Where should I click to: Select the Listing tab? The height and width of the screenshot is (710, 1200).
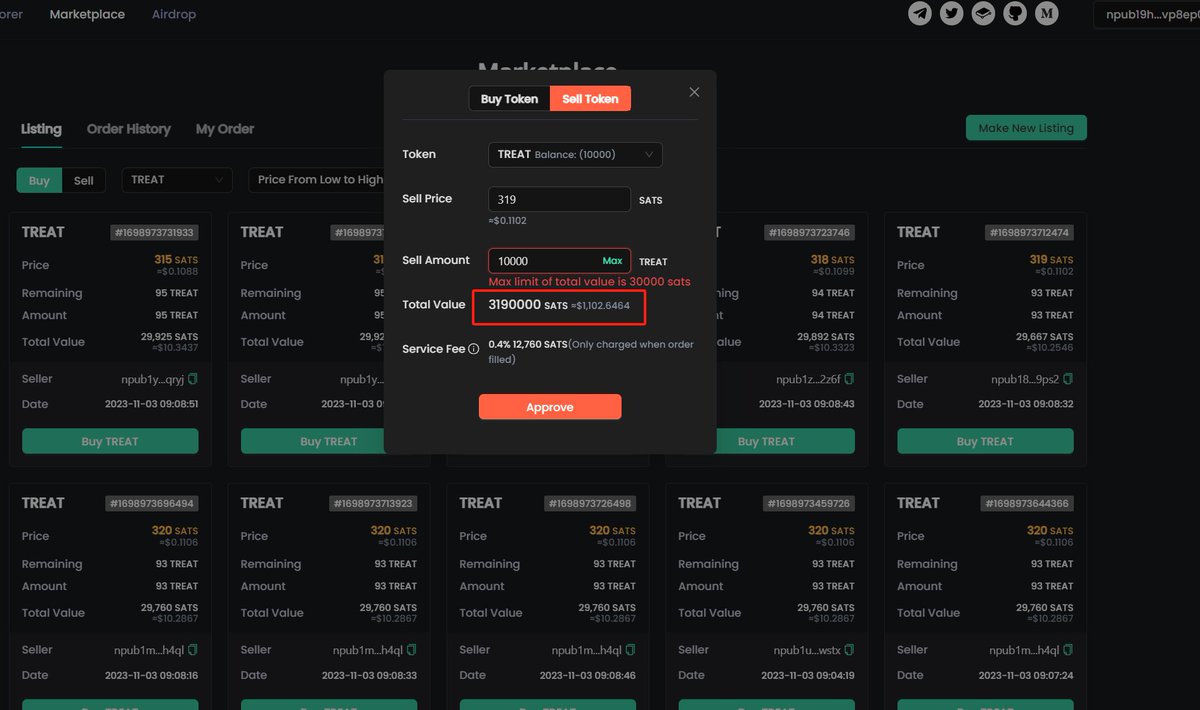tap(41, 129)
